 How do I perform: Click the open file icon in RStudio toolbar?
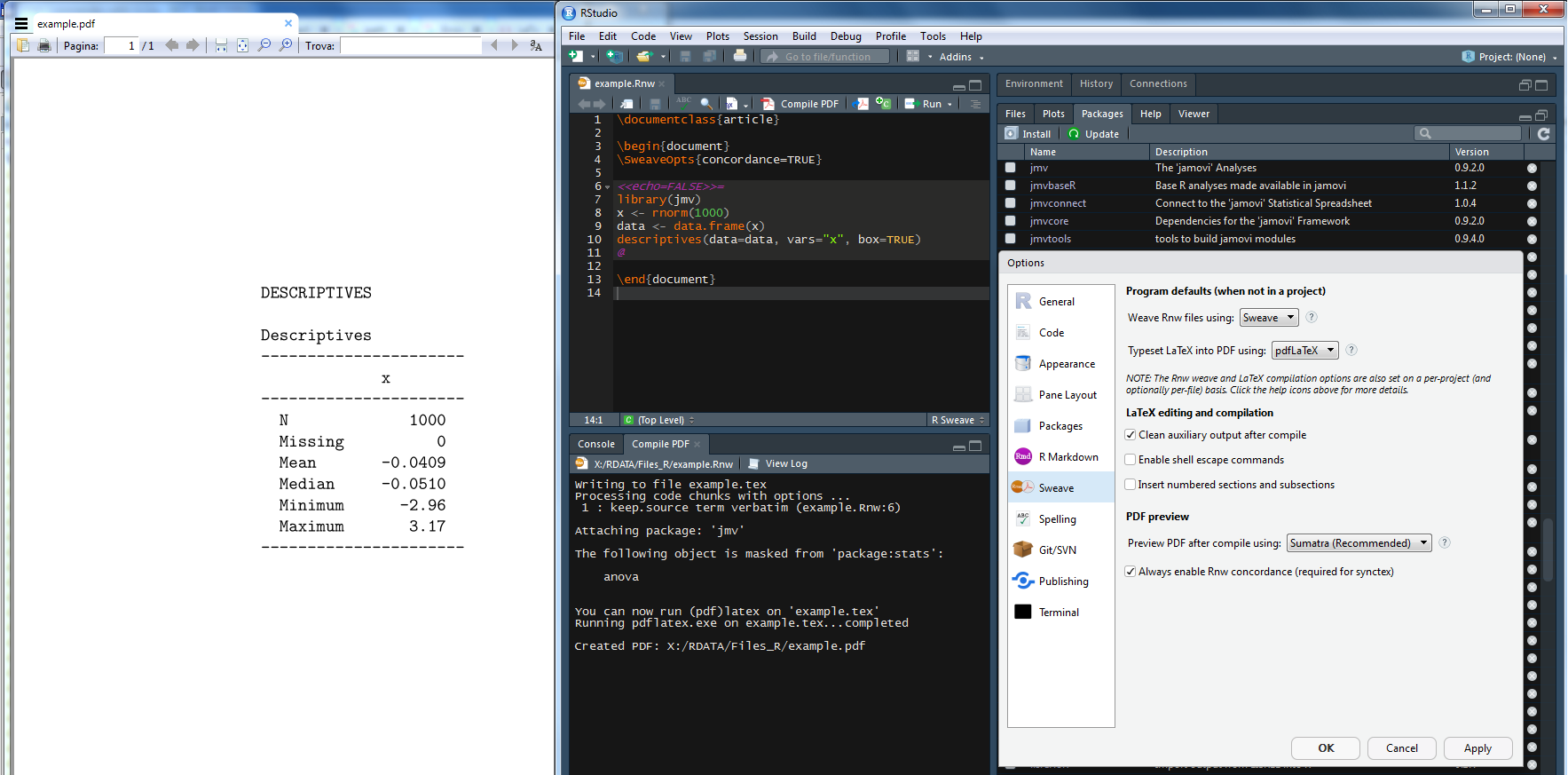[x=644, y=56]
